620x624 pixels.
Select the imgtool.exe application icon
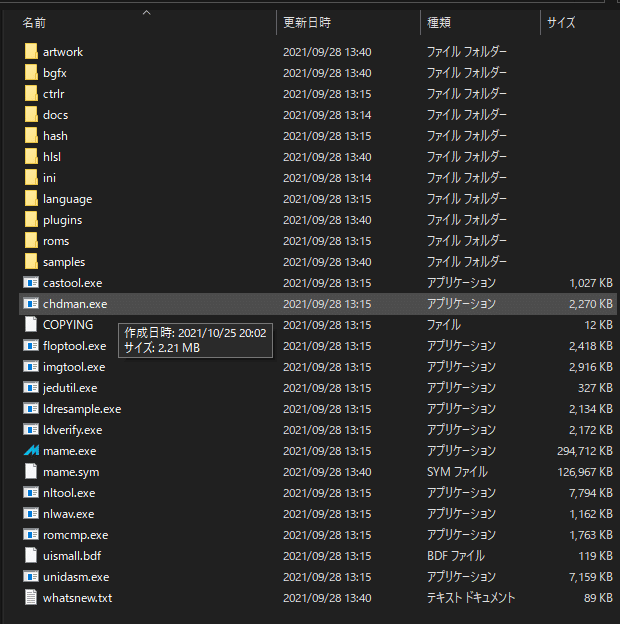[31, 367]
